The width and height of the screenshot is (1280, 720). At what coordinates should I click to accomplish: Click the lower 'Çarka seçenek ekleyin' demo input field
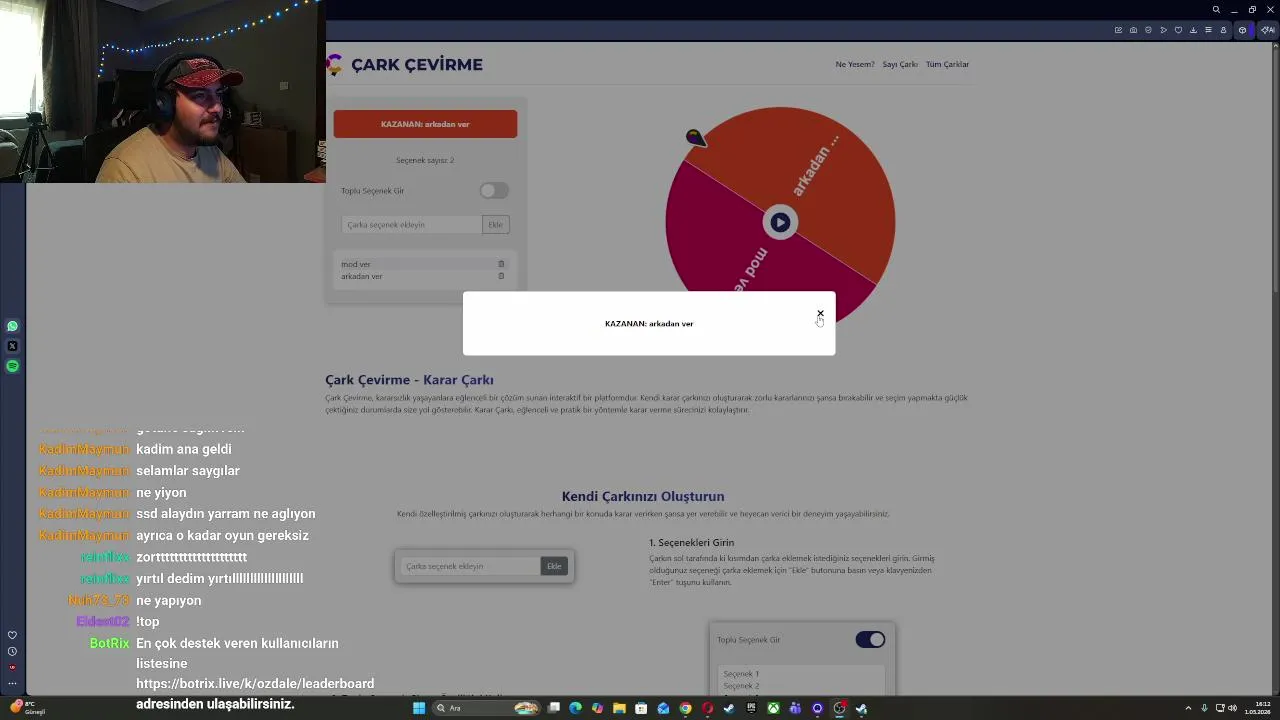(471, 566)
